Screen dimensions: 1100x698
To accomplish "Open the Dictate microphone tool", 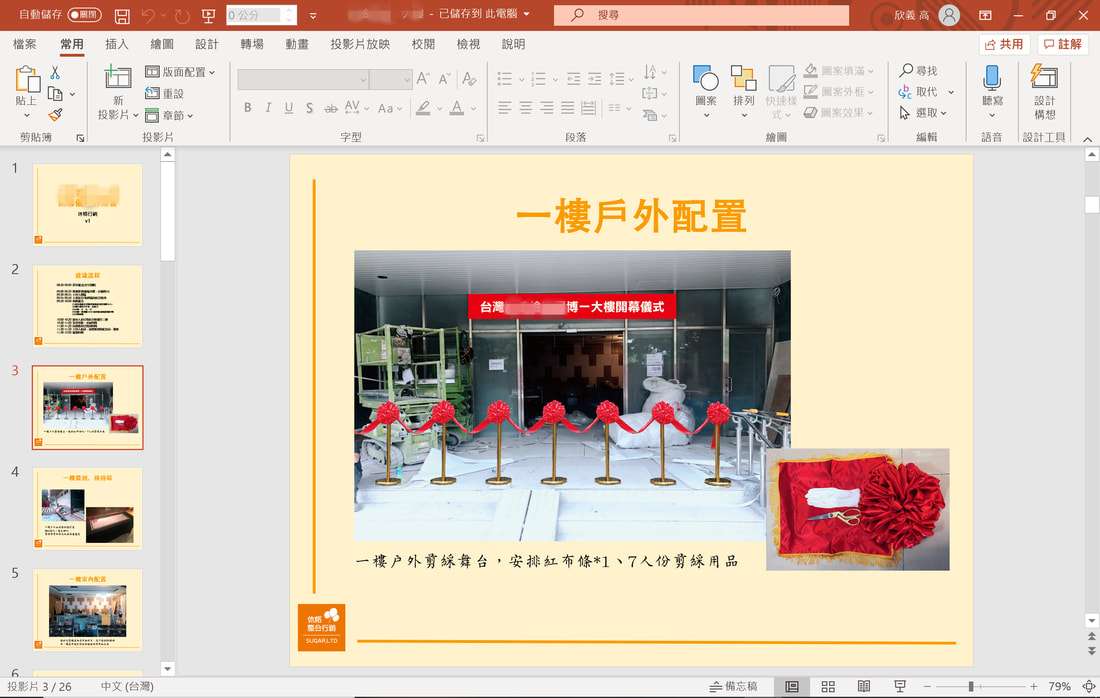I will coord(991,91).
